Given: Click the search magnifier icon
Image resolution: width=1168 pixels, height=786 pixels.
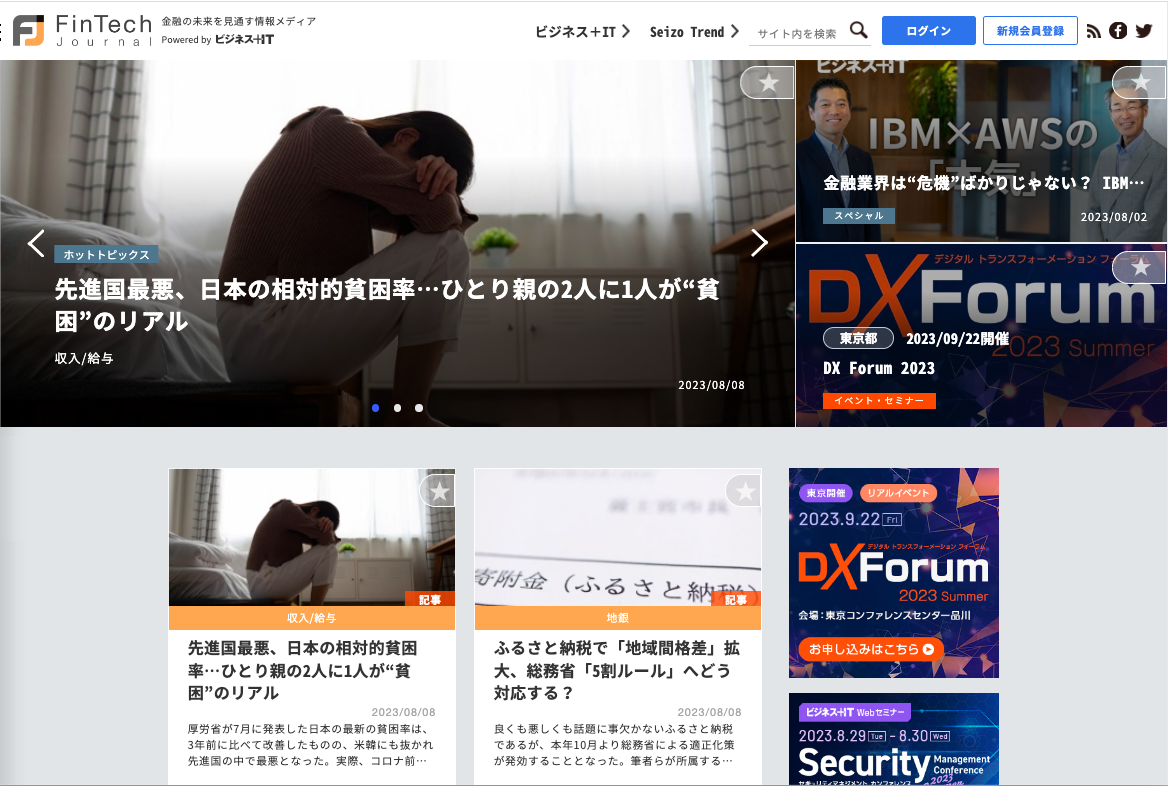Looking at the screenshot, I should click(x=858, y=30).
